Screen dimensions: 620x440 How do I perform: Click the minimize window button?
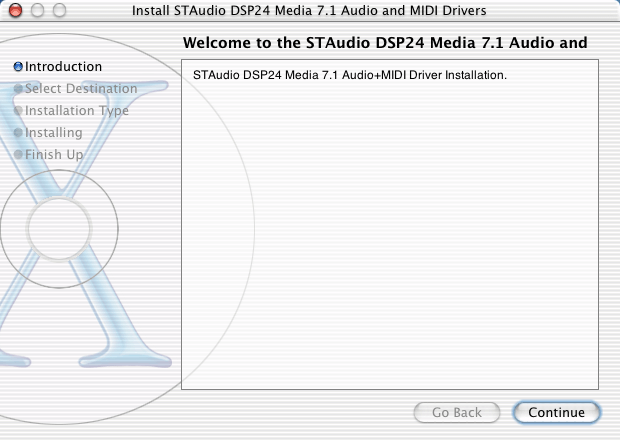coord(38,10)
